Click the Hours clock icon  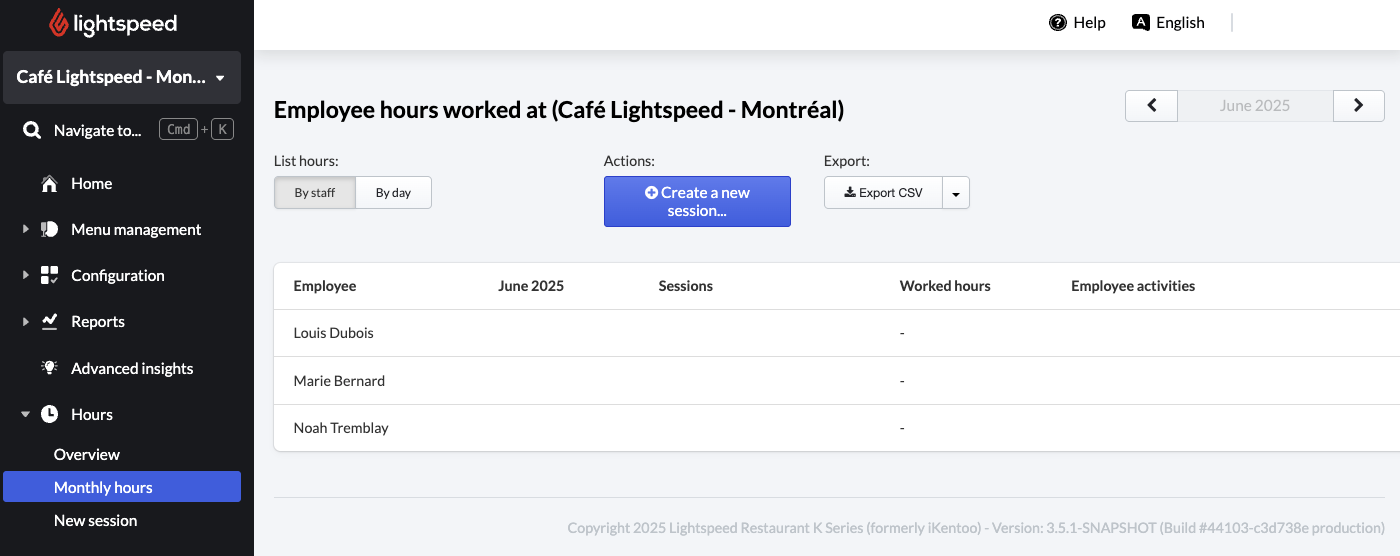pyautogui.click(x=49, y=414)
